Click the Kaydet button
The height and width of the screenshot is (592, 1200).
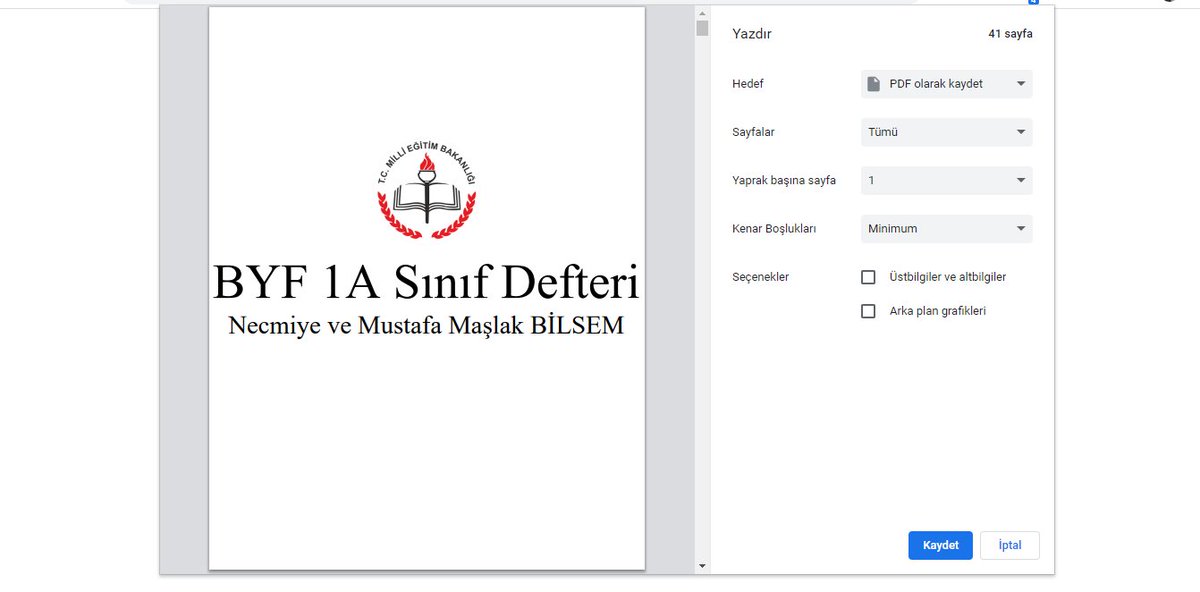(940, 545)
